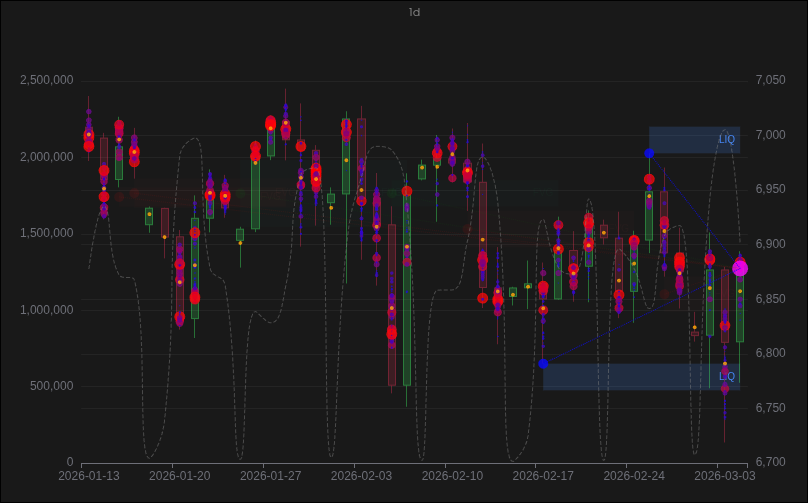Click the 7,000 price axis label
The height and width of the screenshot is (503, 808).
770,135
